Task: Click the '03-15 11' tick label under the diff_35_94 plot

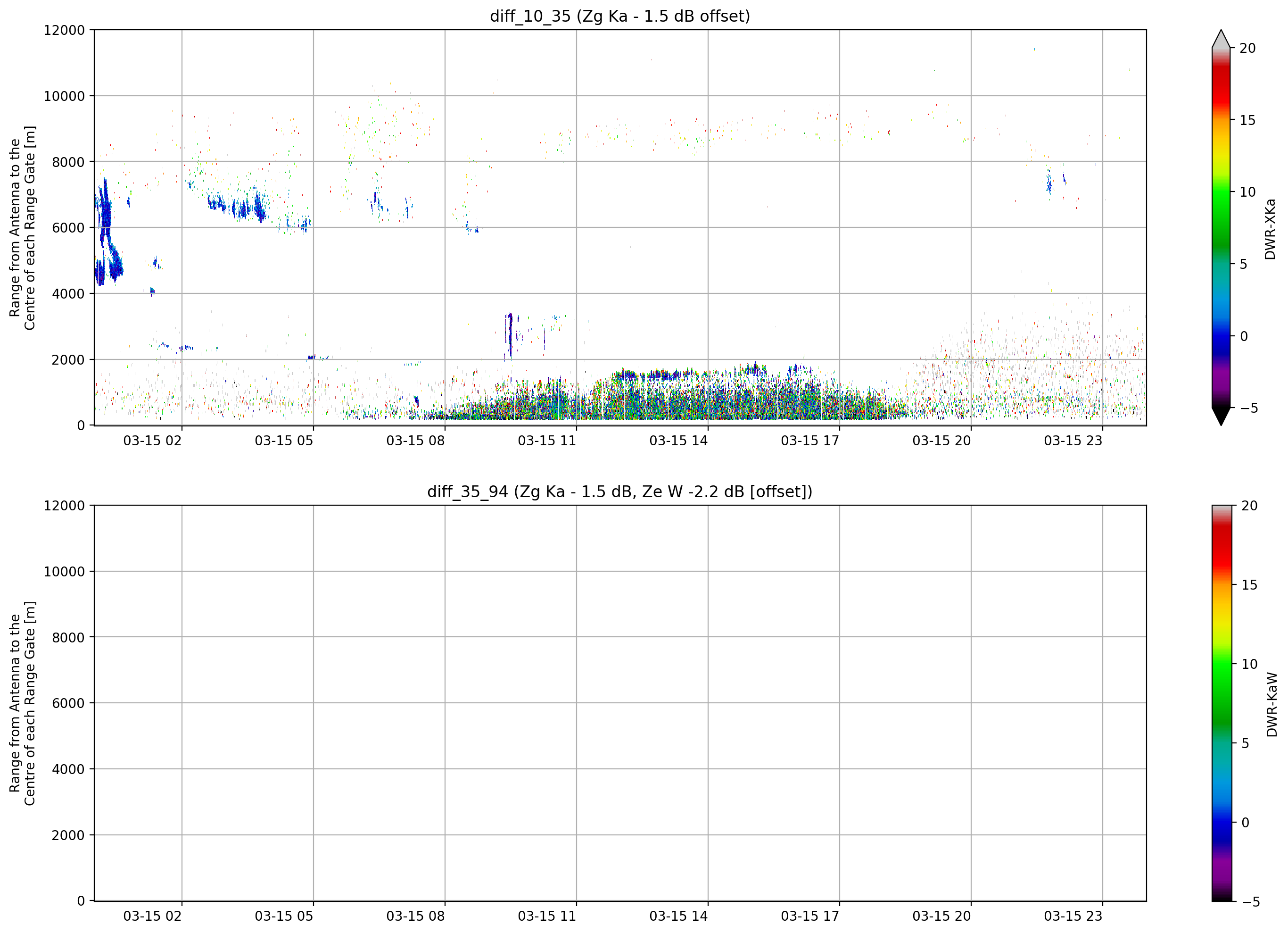Action: click(x=547, y=916)
